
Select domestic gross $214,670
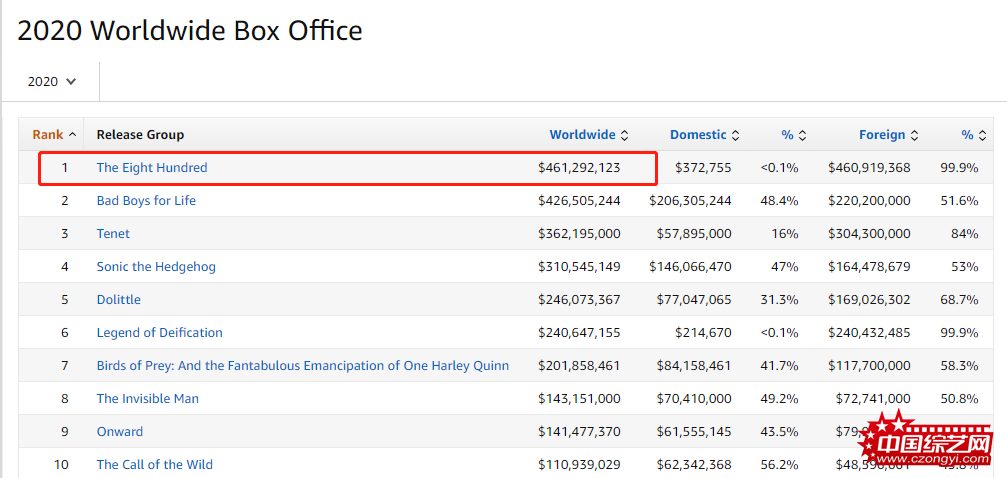tap(703, 333)
